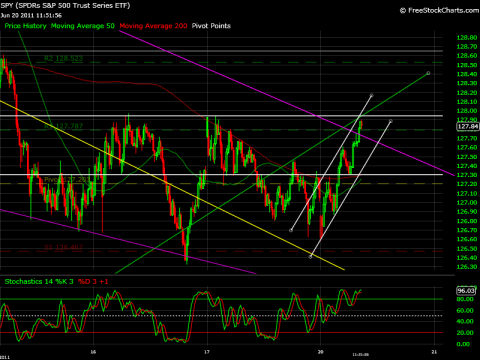The image size is (480, 360).
Task: Click the %D 3 +1 legend label
Action: click(x=93, y=282)
